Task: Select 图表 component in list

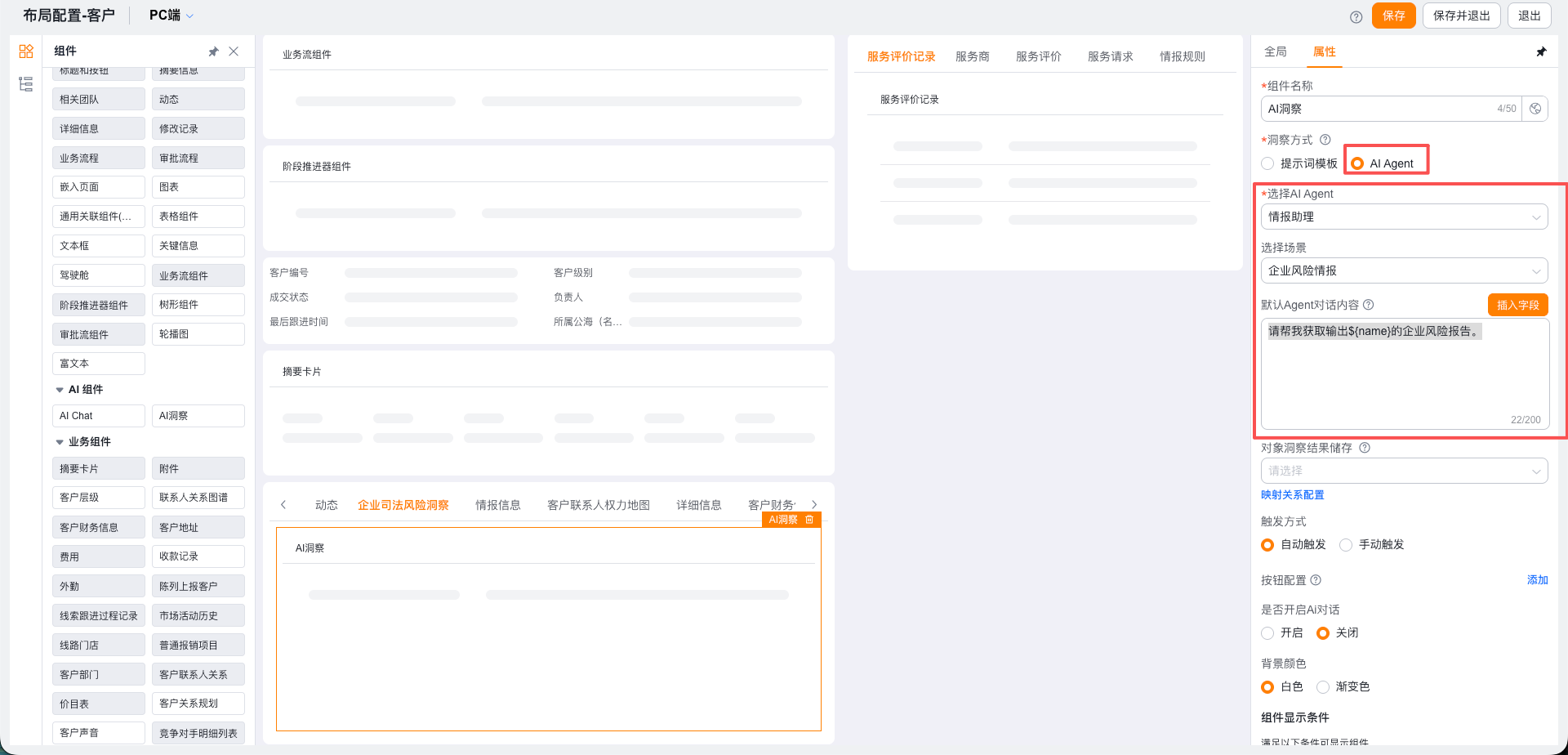Action: pos(198,187)
